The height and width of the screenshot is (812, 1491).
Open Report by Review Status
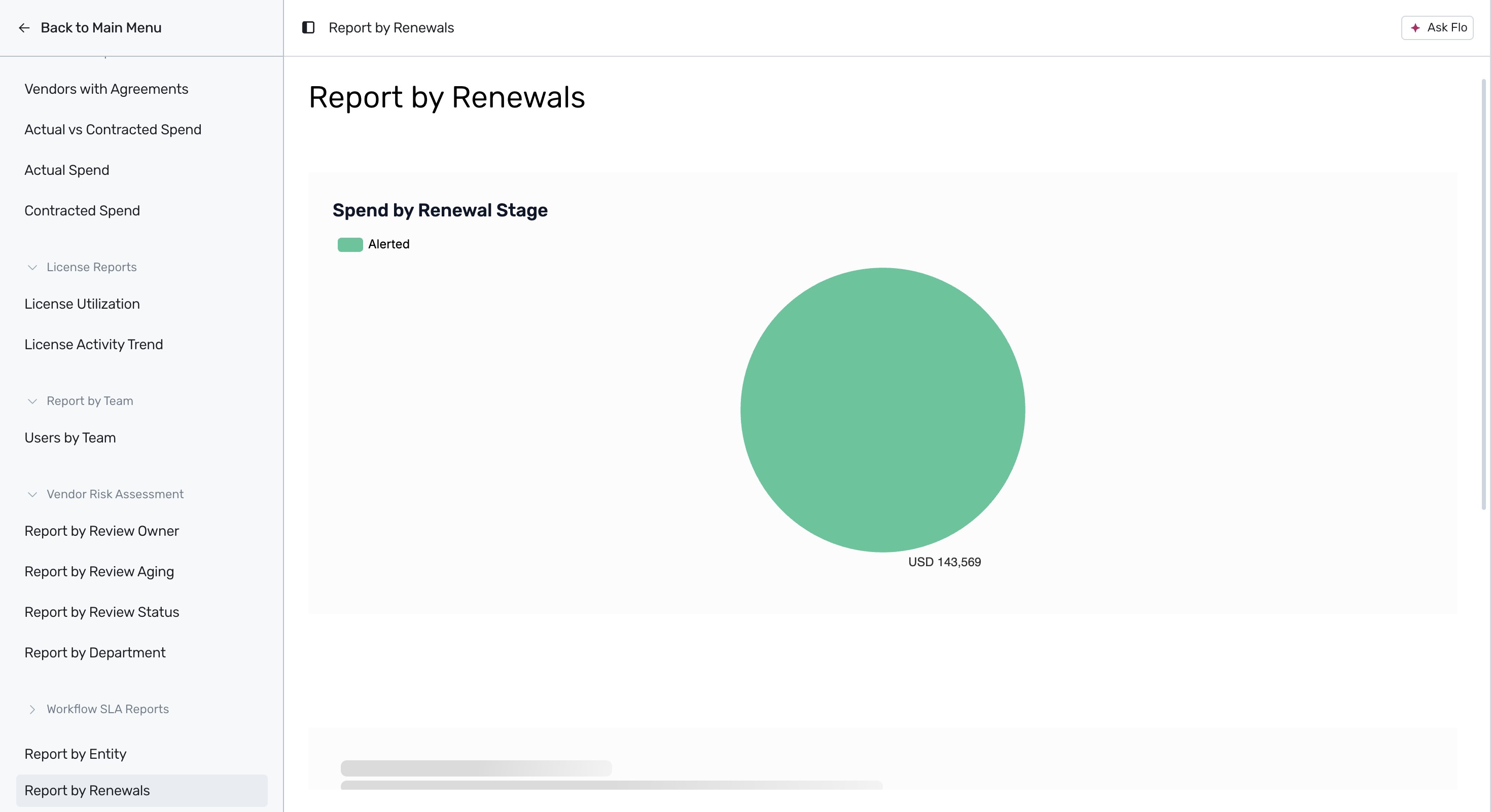[x=102, y=612]
